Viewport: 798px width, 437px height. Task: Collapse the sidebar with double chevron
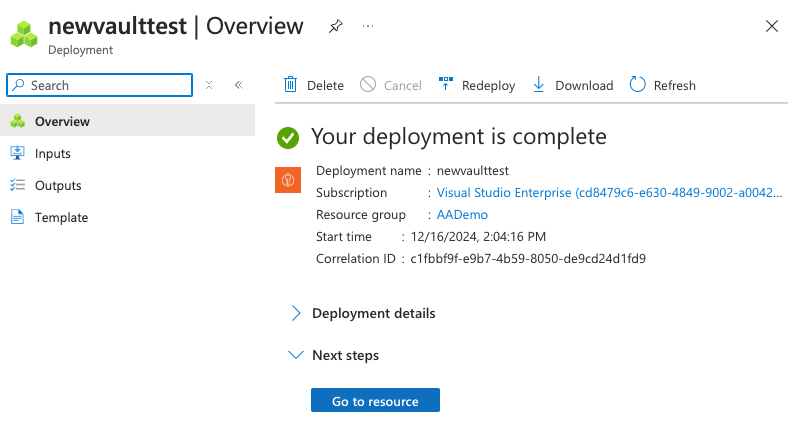coord(239,85)
